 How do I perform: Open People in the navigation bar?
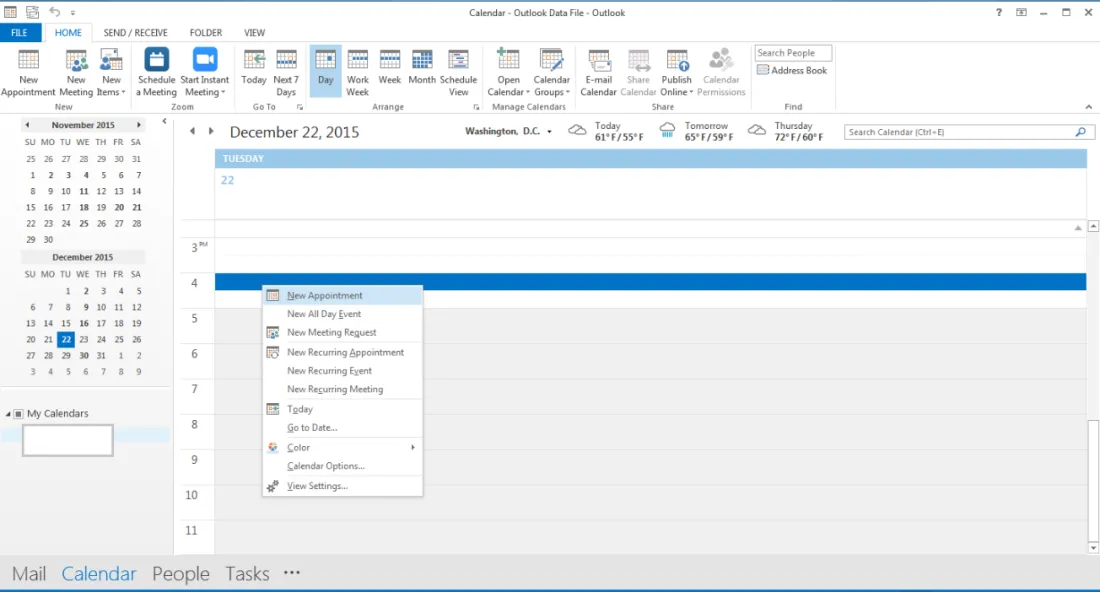(x=181, y=574)
